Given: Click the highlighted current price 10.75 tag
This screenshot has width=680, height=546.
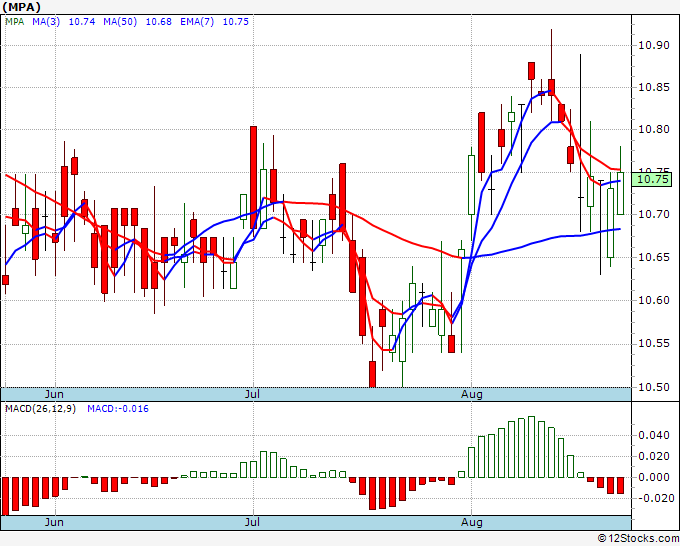Looking at the screenshot, I should coord(652,180).
